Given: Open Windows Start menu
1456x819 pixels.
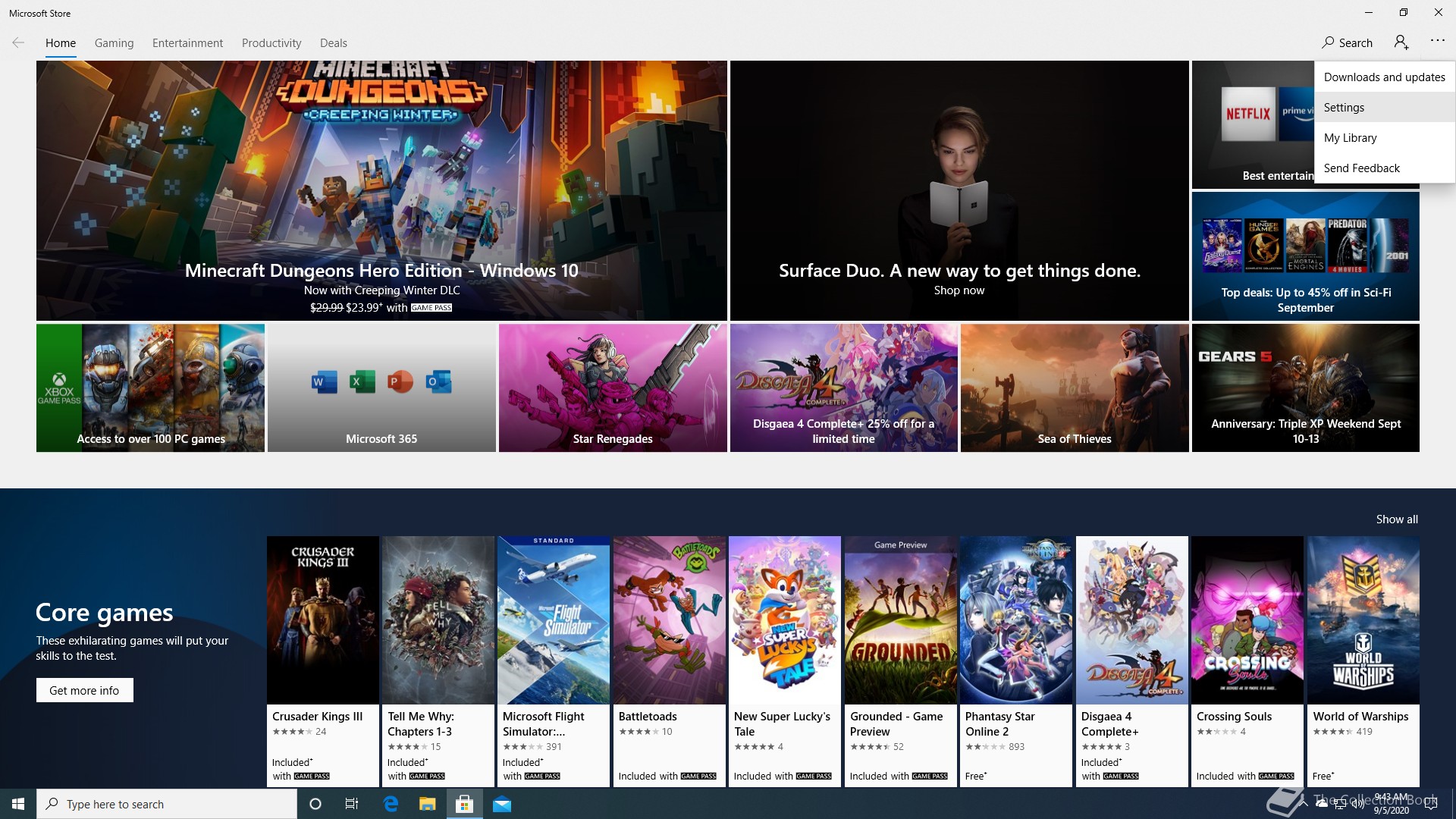Looking at the screenshot, I should (18, 804).
